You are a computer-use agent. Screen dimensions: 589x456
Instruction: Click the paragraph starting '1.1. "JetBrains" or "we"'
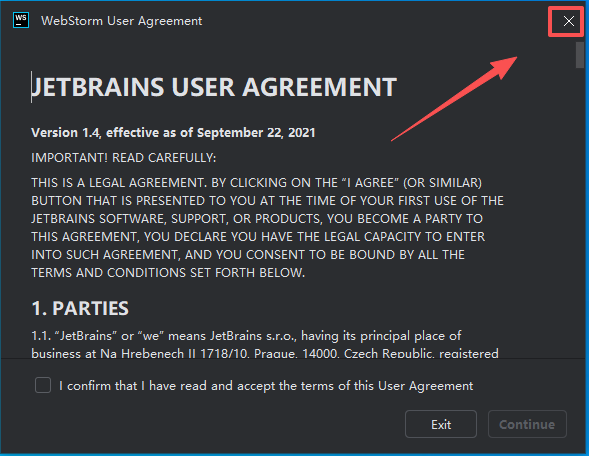point(265,344)
